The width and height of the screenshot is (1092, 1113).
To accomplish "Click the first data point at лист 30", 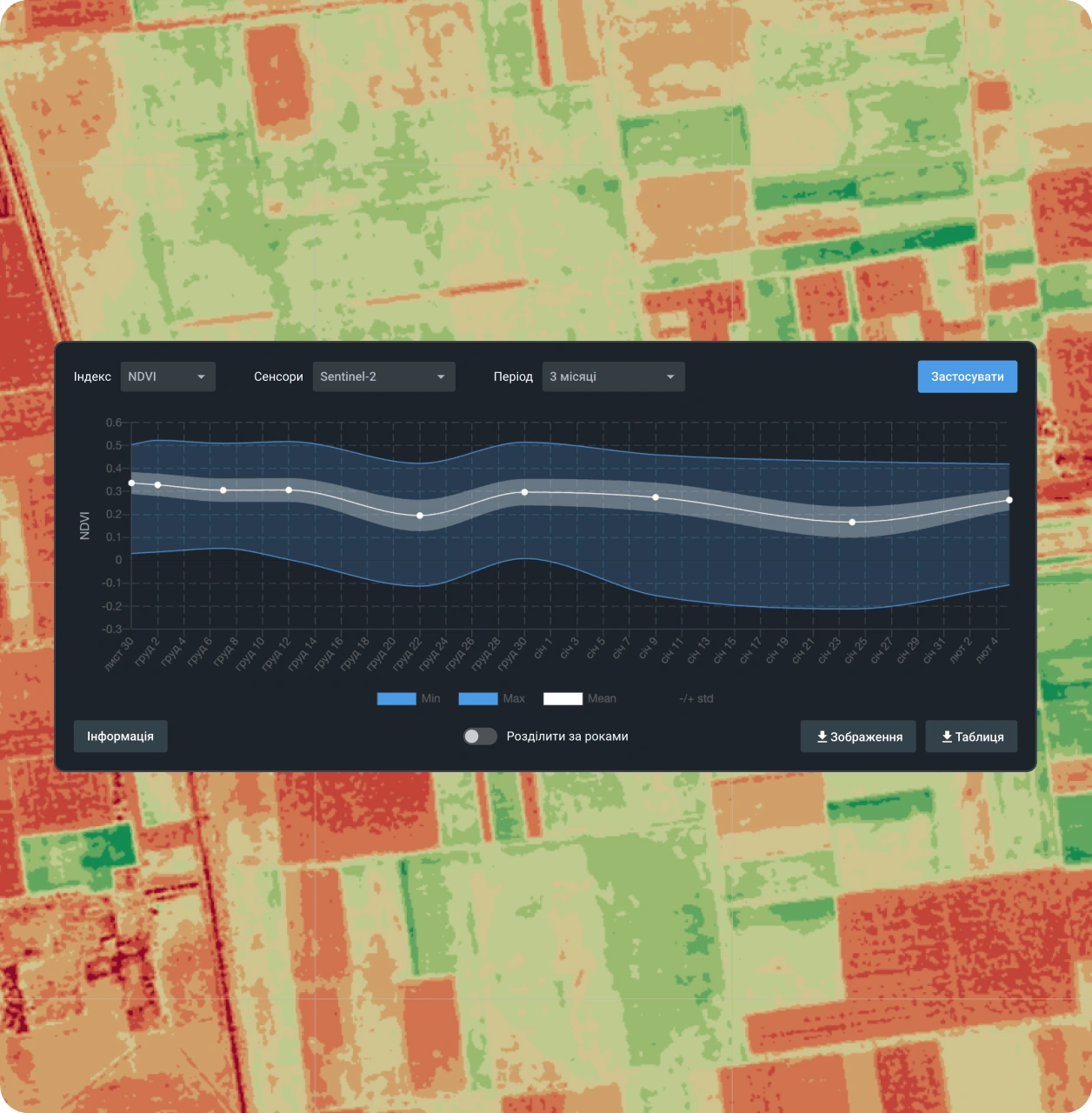I will pos(131,483).
